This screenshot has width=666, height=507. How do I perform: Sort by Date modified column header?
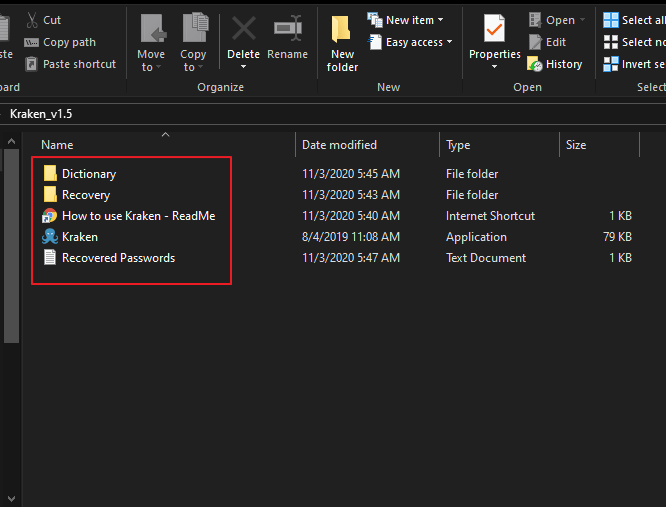tap(339, 145)
